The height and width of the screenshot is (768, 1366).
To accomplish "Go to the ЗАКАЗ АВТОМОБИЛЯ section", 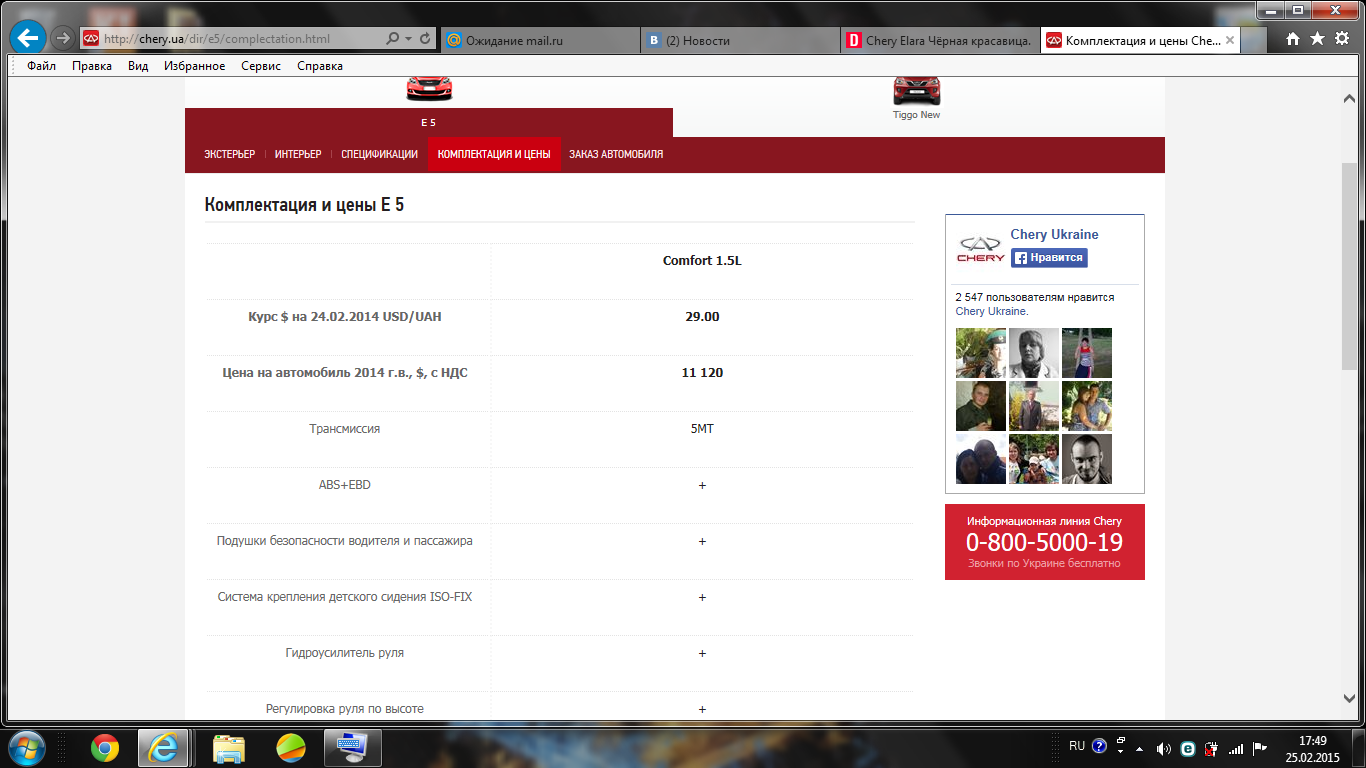I will [x=616, y=155].
